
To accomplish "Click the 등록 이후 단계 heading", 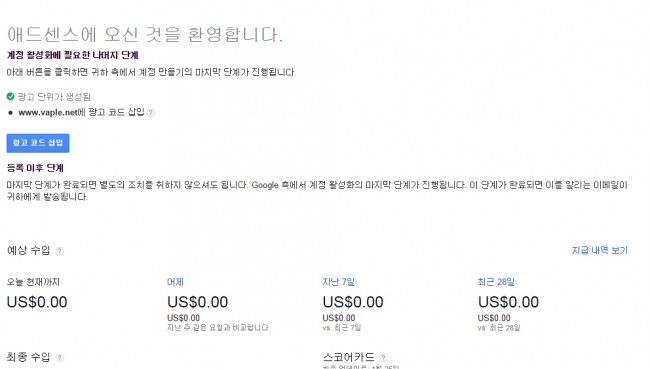I will pyautogui.click(x=35, y=168).
